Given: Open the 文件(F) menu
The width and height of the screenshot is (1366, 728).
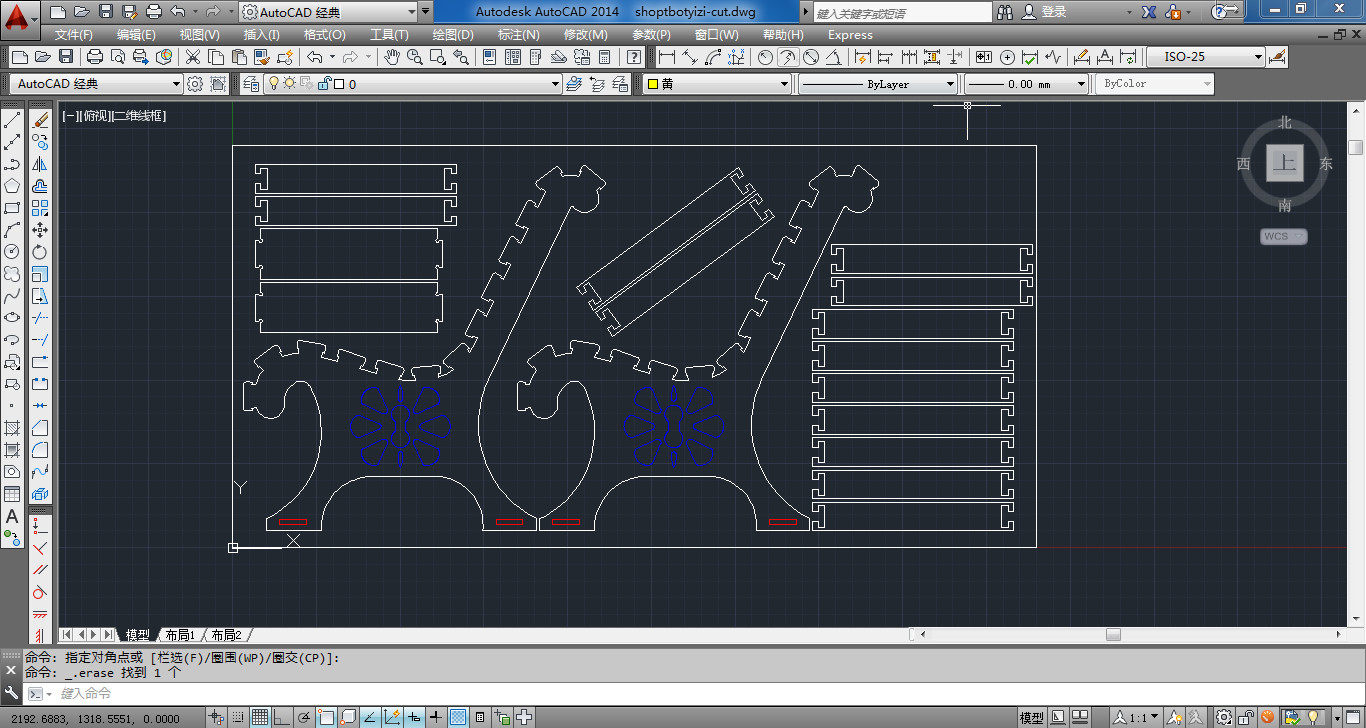Looking at the screenshot, I should coord(74,35).
